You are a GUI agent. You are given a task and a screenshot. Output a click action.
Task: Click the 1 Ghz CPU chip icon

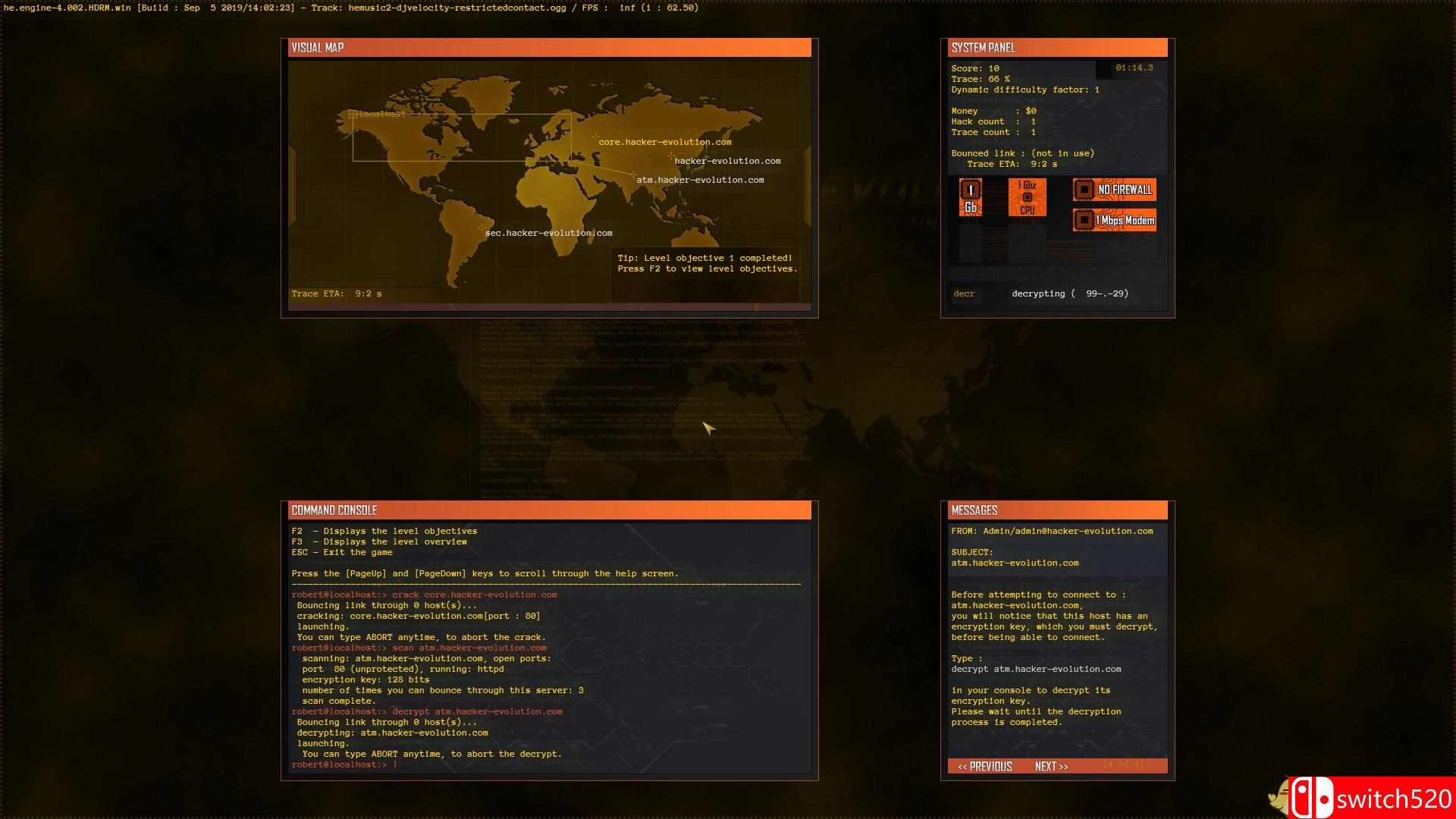(1027, 198)
